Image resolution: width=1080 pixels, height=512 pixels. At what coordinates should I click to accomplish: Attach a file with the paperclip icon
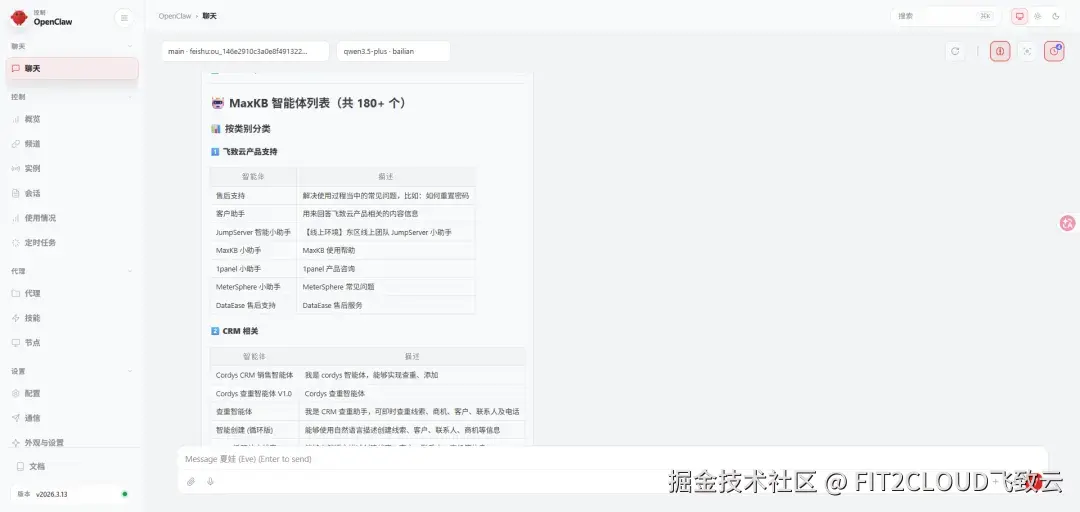tap(191, 481)
